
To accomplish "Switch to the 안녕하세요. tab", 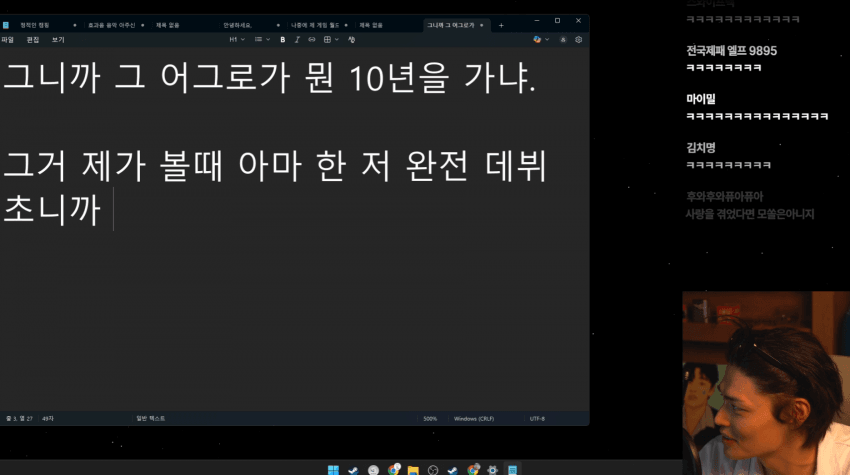I will pyautogui.click(x=238, y=24).
